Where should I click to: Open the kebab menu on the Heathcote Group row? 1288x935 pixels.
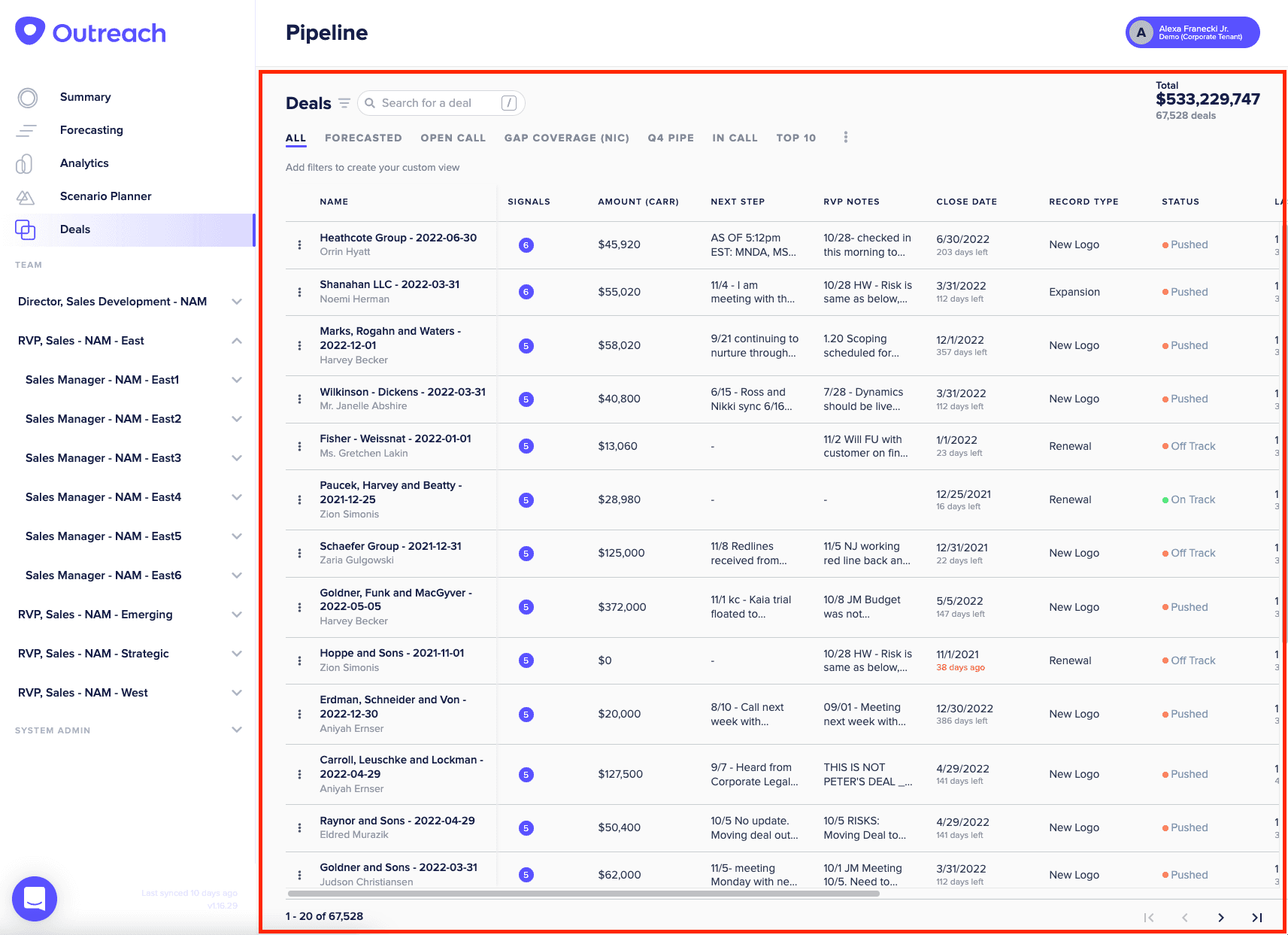[x=299, y=244]
